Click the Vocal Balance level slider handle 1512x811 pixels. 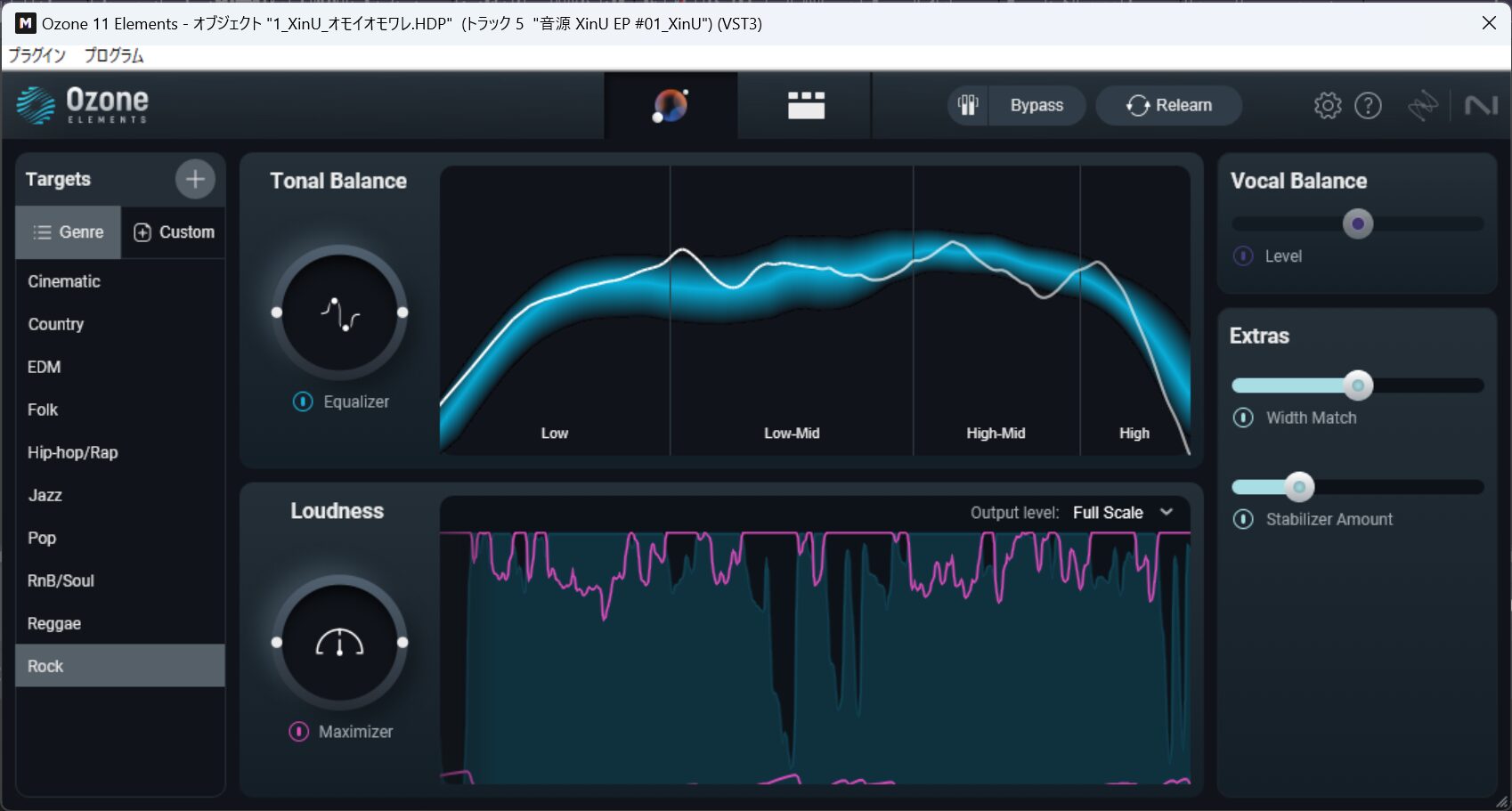(1358, 224)
